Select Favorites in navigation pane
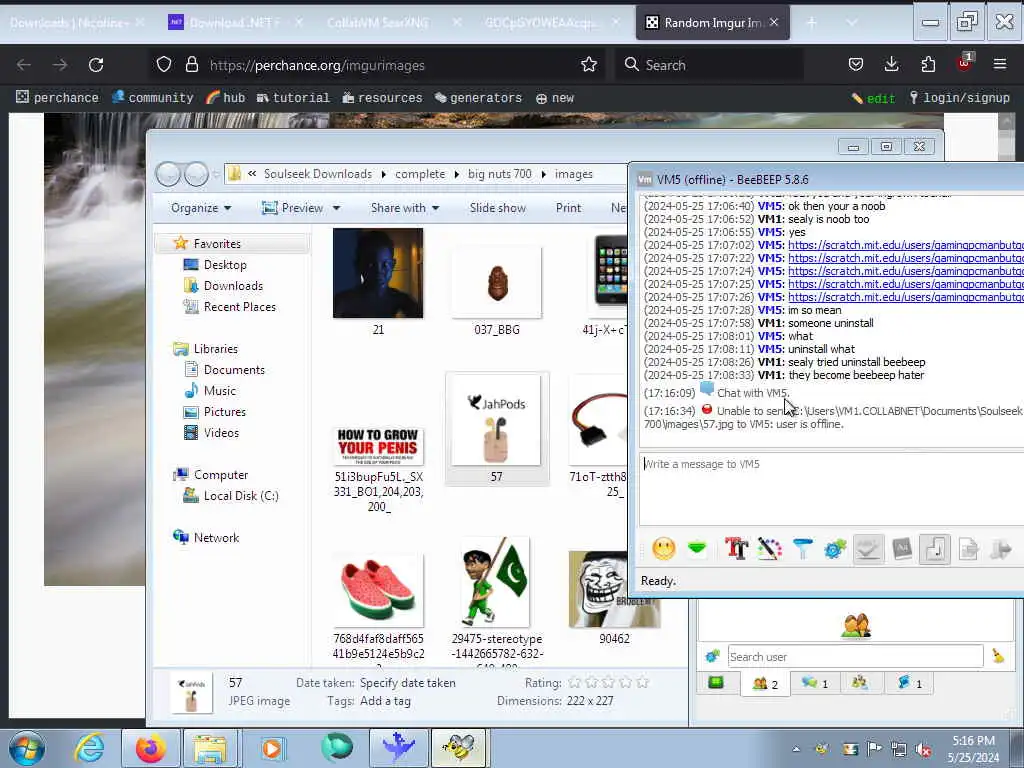This screenshot has height=768, width=1024. tap(217, 244)
